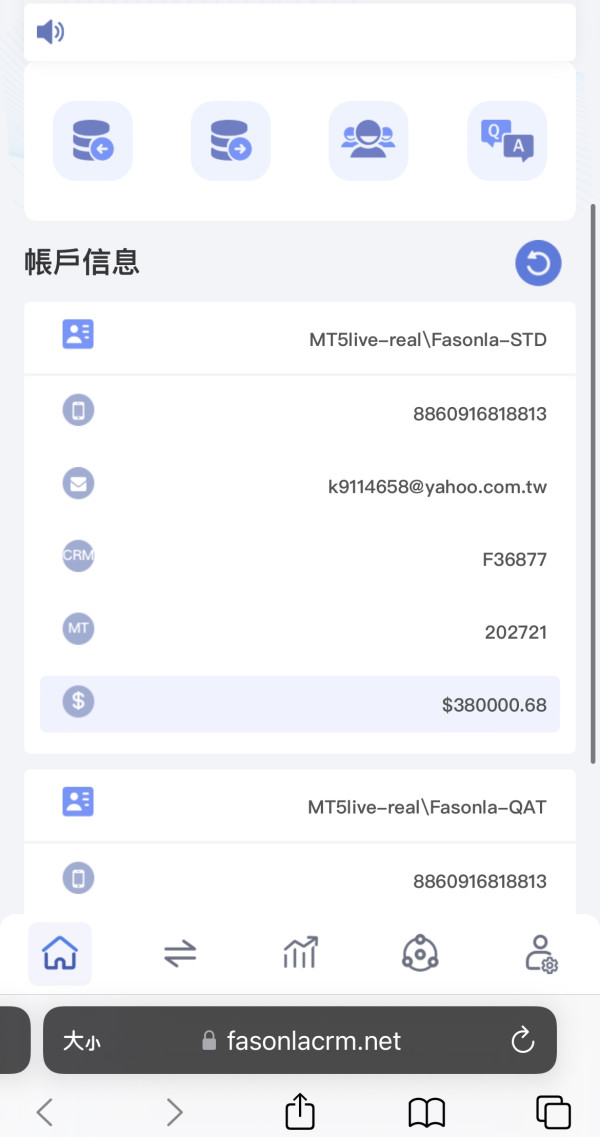
Task: Open the chart trading tab
Action: pos(300,954)
